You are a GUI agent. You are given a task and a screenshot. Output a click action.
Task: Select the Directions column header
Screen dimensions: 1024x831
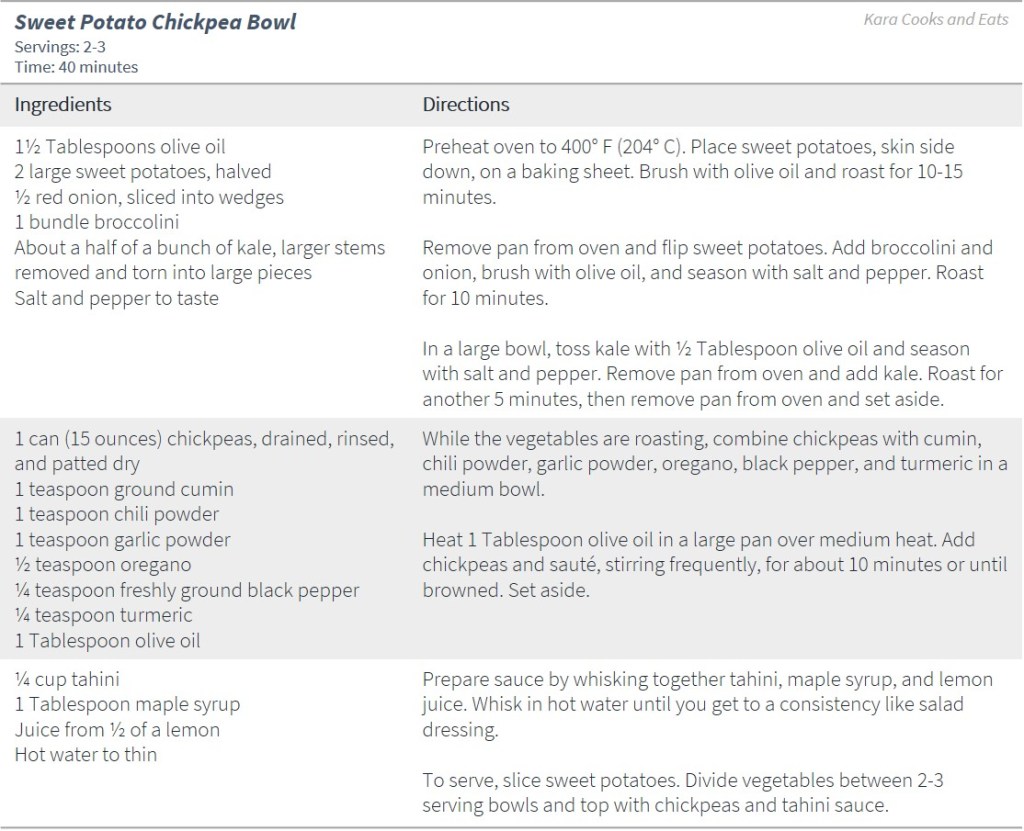pyautogui.click(x=466, y=104)
